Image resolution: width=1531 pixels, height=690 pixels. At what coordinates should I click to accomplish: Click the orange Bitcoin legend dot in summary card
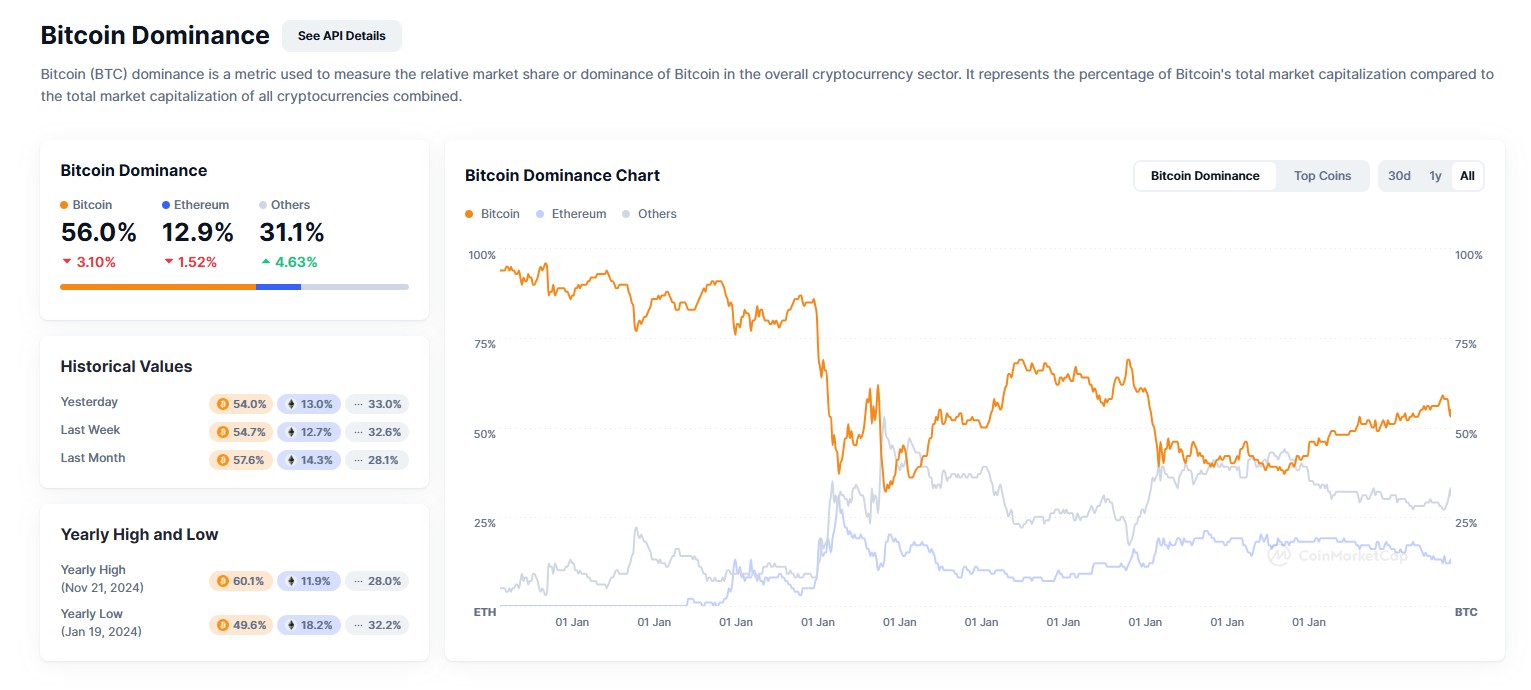click(66, 204)
